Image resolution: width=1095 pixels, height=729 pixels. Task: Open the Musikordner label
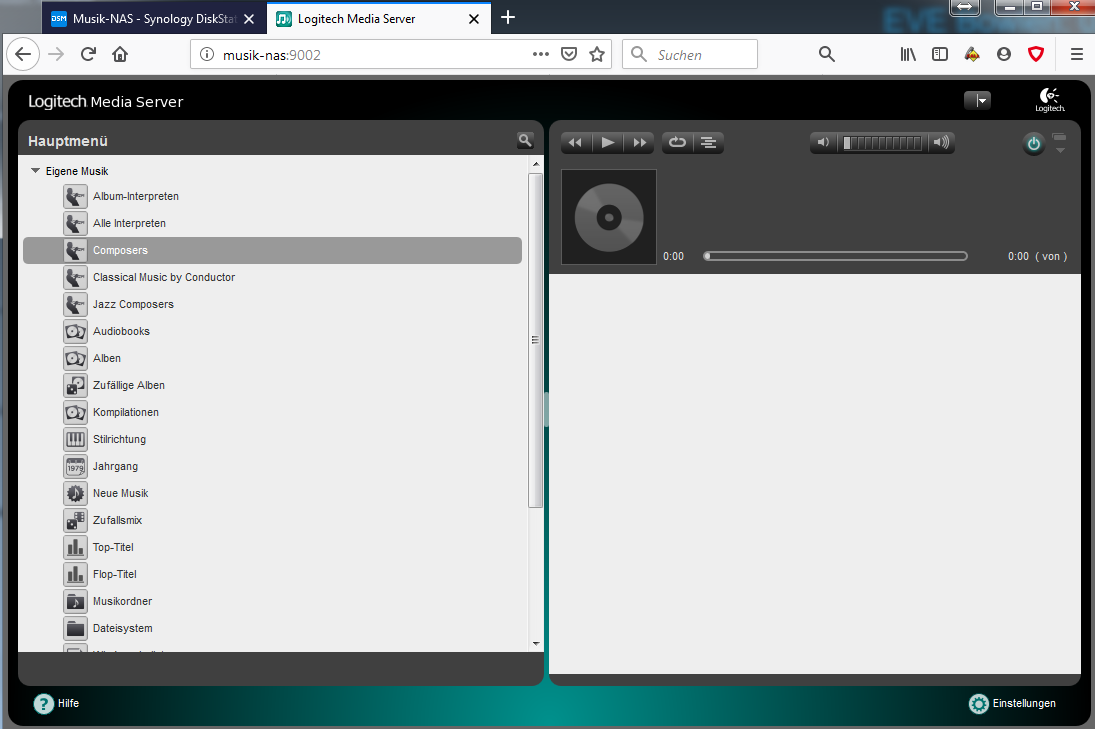coord(122,601)
